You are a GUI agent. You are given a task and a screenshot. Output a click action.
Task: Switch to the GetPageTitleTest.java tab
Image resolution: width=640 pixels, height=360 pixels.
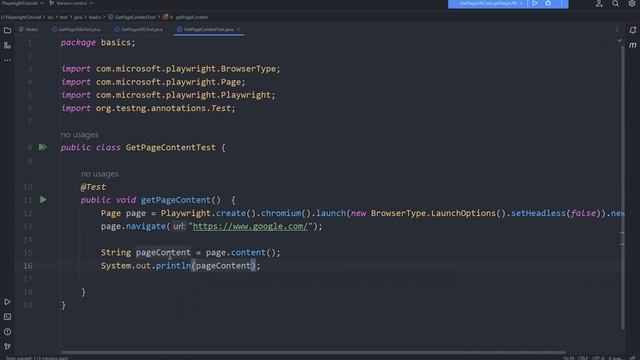tap(76, 29)
